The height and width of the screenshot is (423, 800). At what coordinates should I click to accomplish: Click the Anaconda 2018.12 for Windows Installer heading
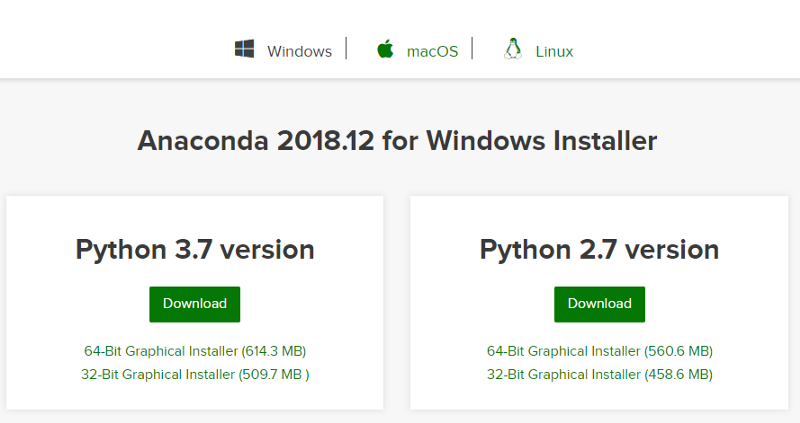(x=397, y=140)
